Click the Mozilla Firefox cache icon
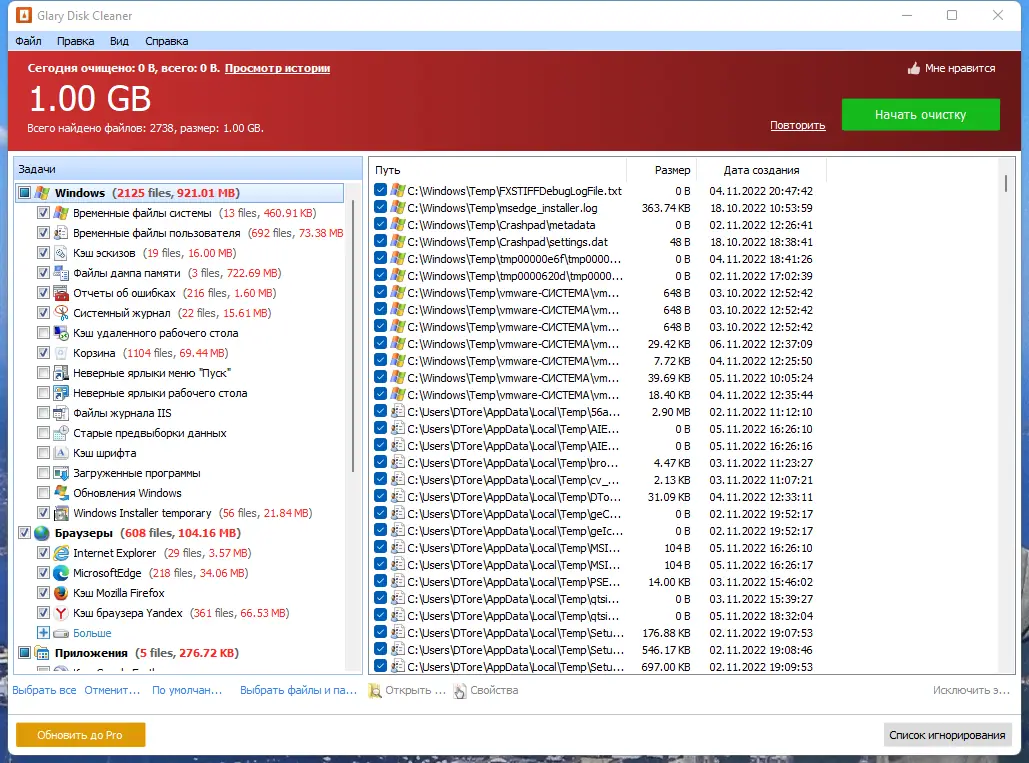The image size is (1029, 763). tap(60, 593)
